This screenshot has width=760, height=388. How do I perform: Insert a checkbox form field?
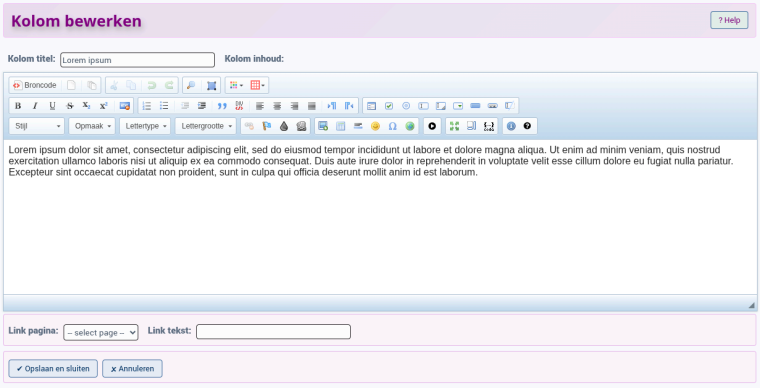tap(389, 106)
